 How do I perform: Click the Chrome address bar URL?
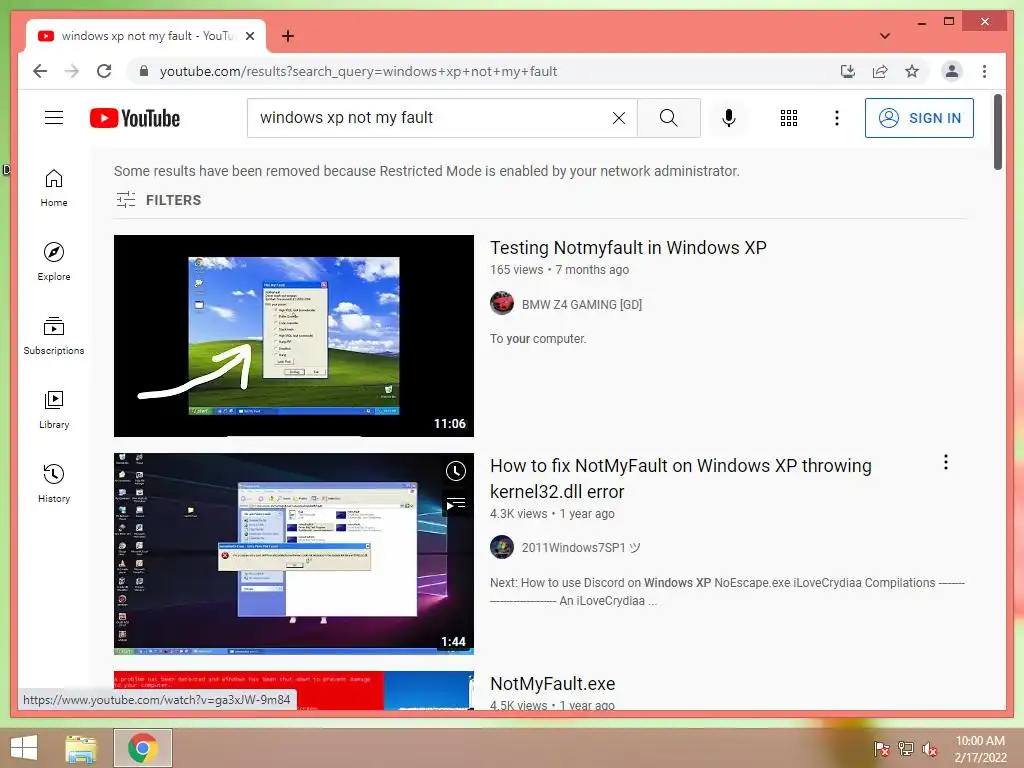tap(358, 71)
